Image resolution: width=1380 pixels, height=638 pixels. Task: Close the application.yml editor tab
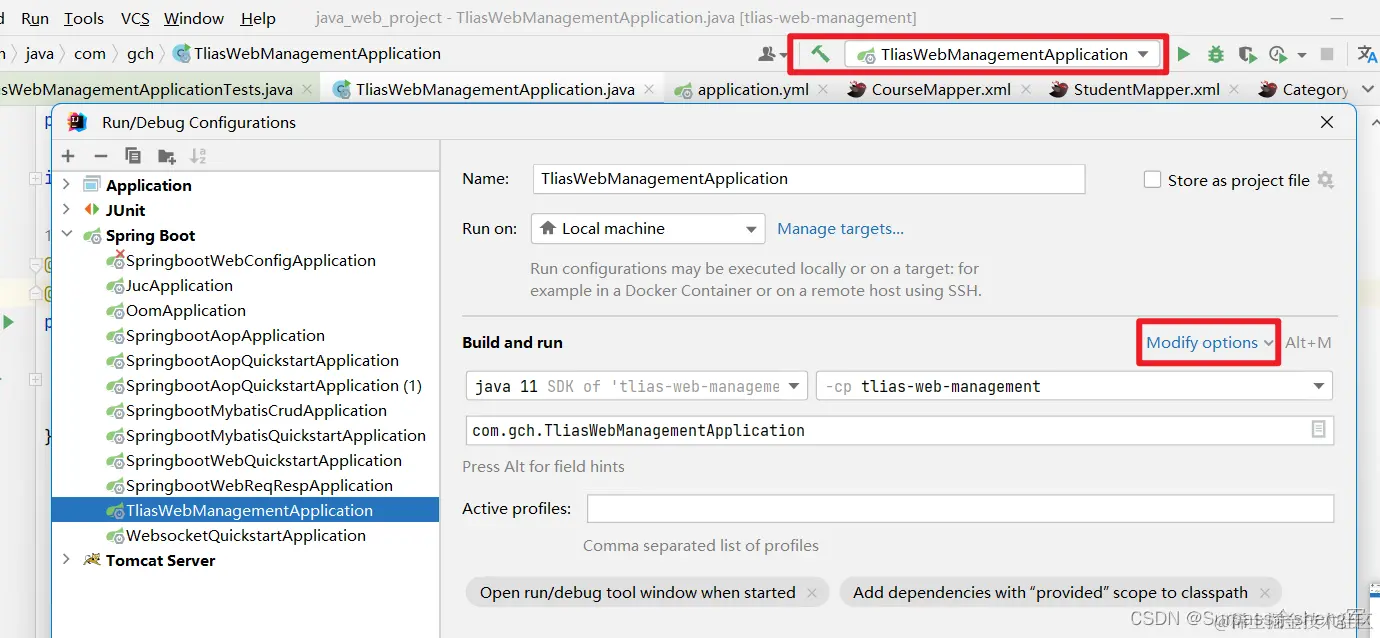tap(824, 89)
